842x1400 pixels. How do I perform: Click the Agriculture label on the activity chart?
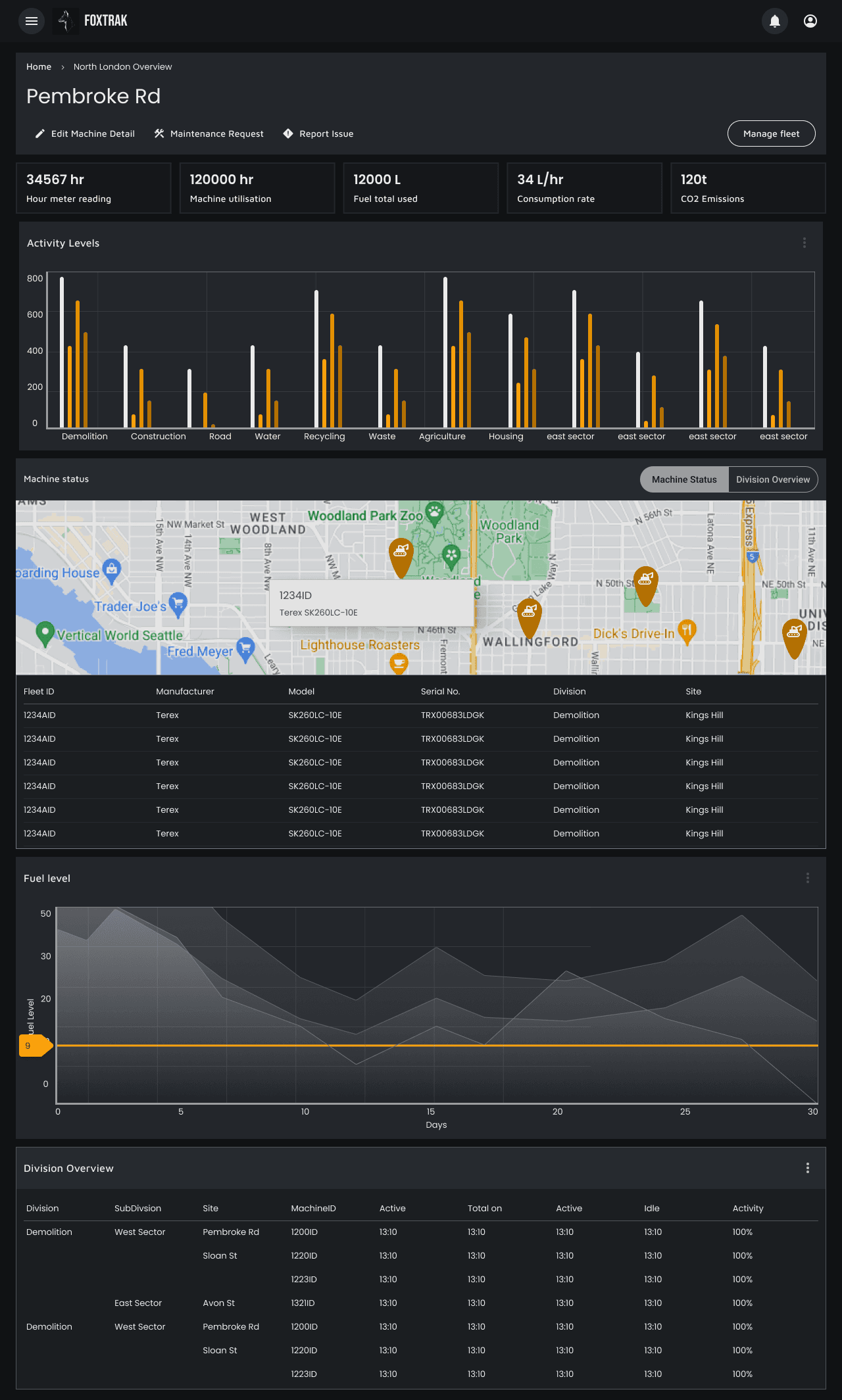(x=442, y=436)
